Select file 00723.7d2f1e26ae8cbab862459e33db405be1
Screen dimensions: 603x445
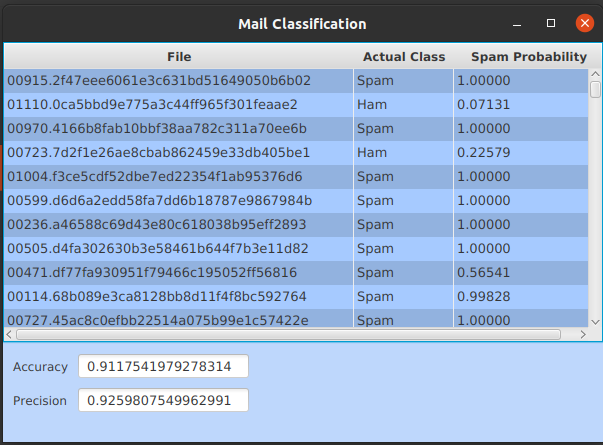pos(178,152)
